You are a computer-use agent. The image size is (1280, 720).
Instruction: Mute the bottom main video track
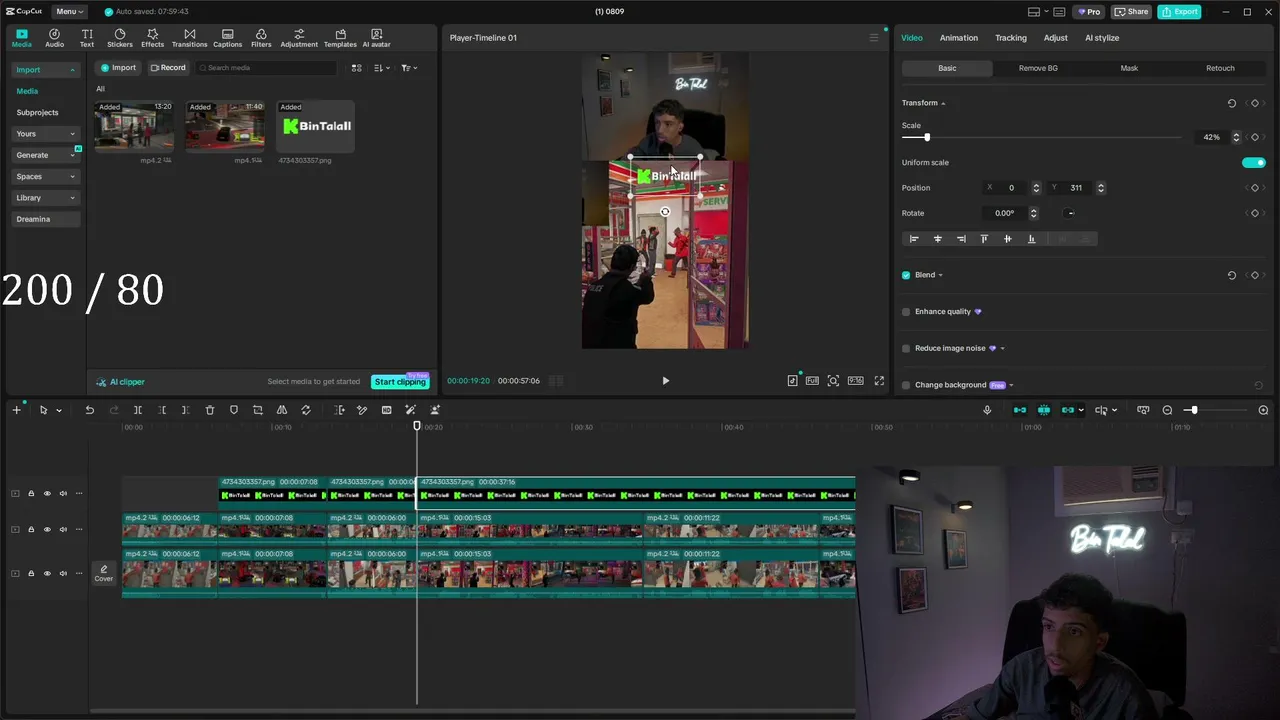pos(63,573)
